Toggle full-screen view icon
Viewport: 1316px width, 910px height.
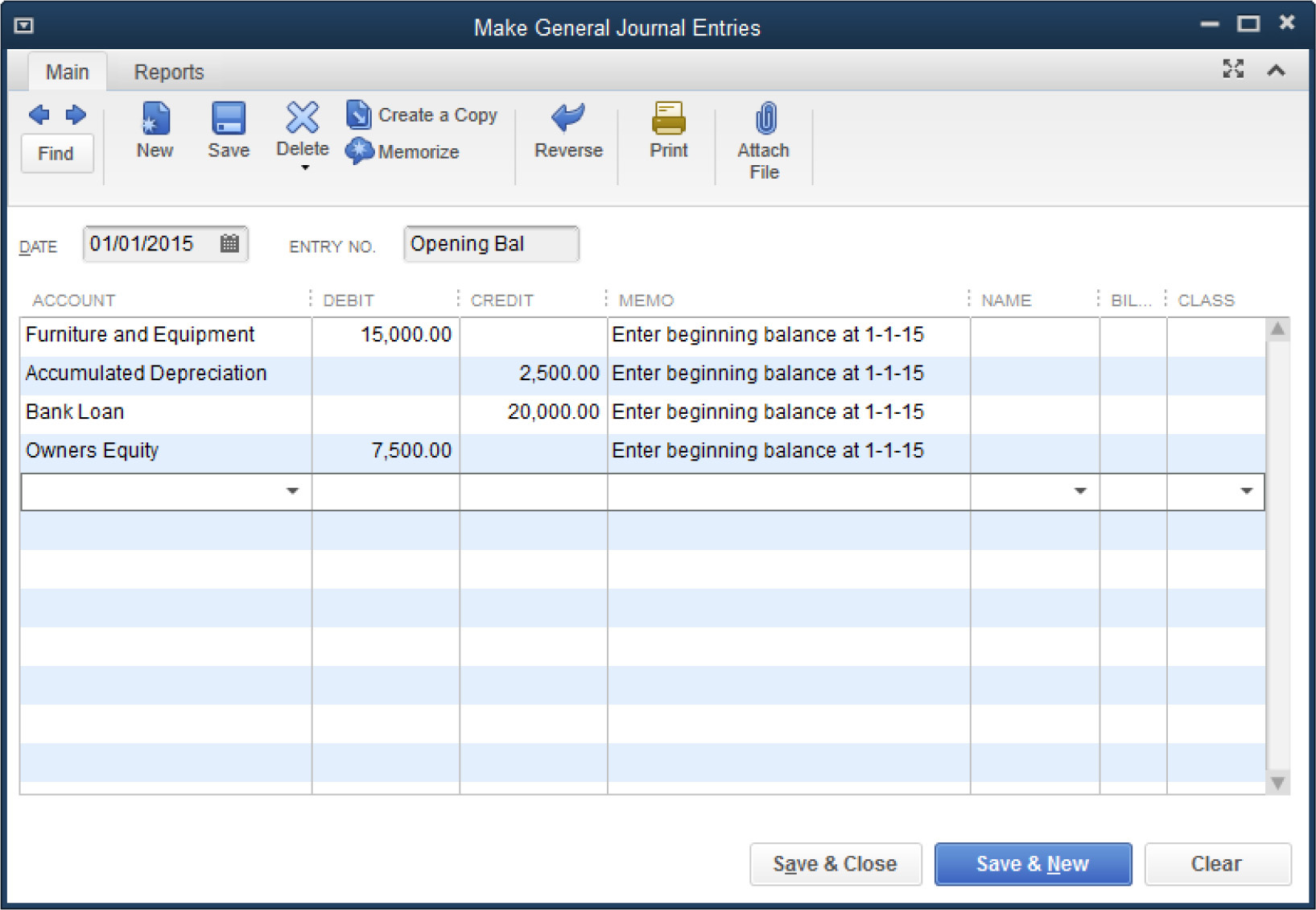click(1233, 69)
